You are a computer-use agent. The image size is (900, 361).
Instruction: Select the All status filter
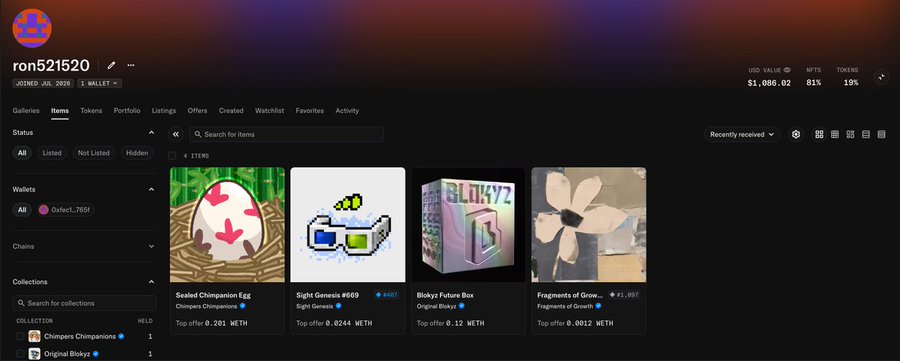(x=22, y=153)
